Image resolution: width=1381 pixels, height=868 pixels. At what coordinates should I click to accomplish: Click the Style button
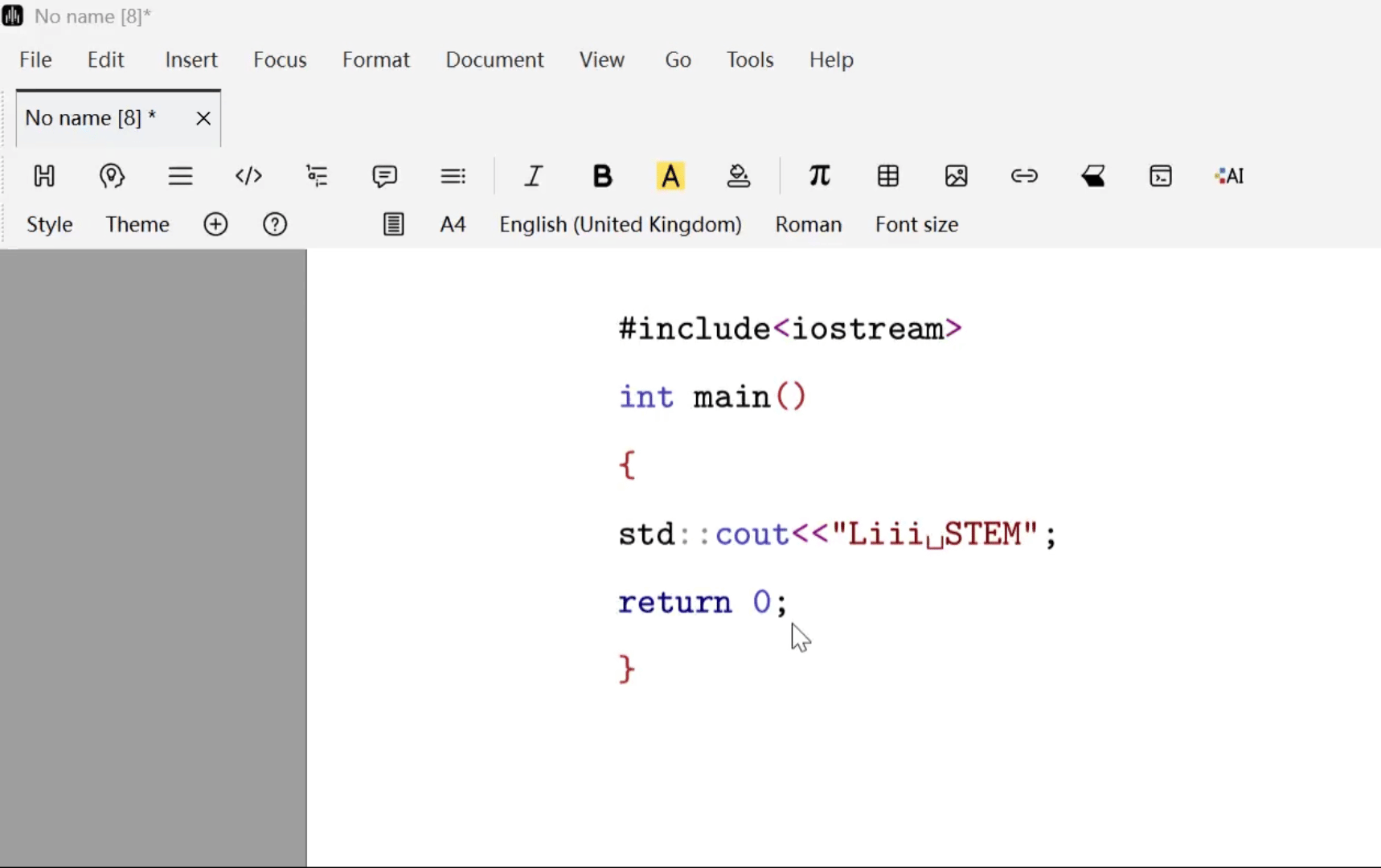(49, 224)
